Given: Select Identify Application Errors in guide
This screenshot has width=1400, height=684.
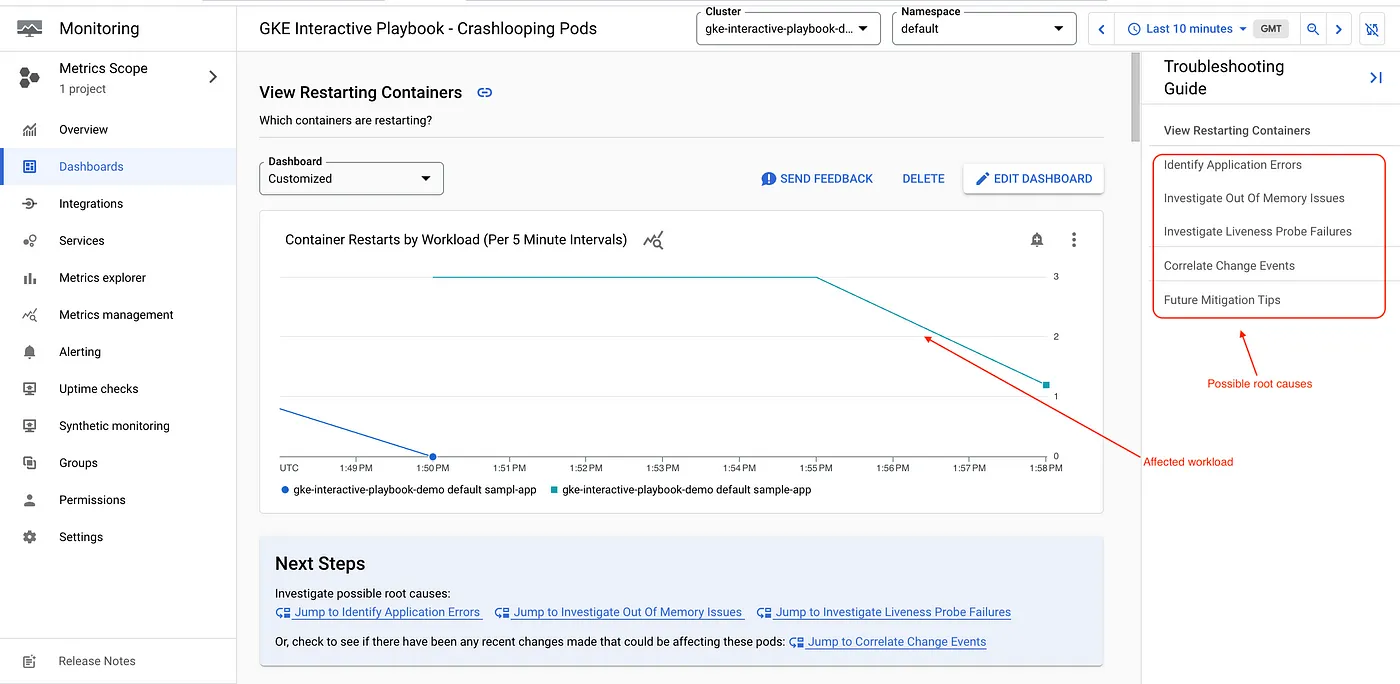Looking at the screenshot, I should [1233, 165].
